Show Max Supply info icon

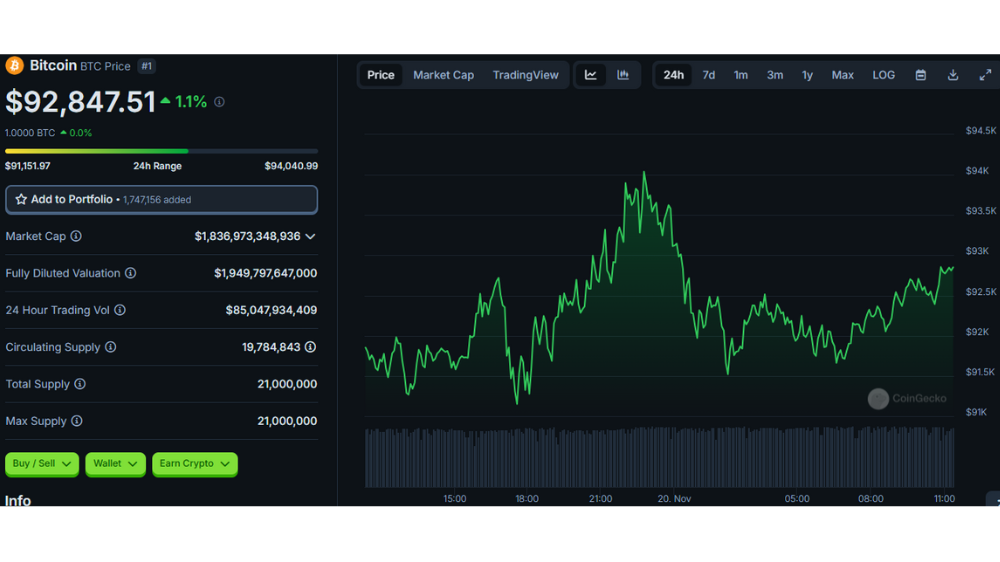pyautogui.click(x=77, y=421)
